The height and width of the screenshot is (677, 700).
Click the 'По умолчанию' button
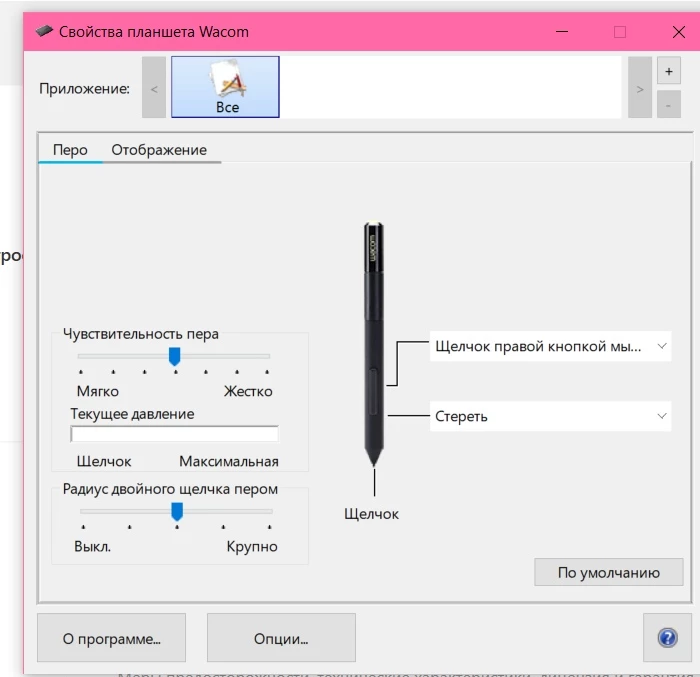click(x=608, y=572)
